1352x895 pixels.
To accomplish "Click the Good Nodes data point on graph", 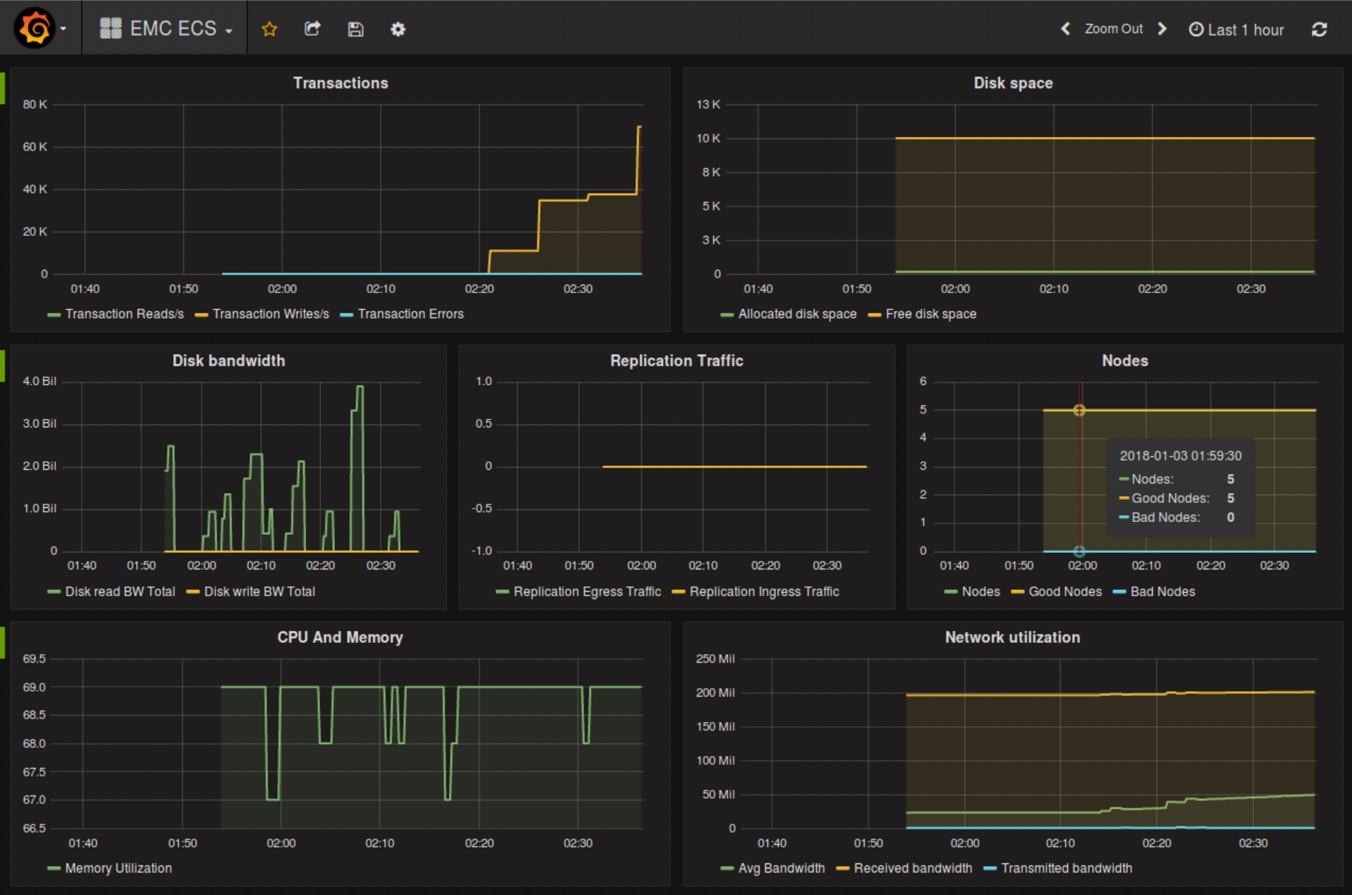I will 1079,410.
